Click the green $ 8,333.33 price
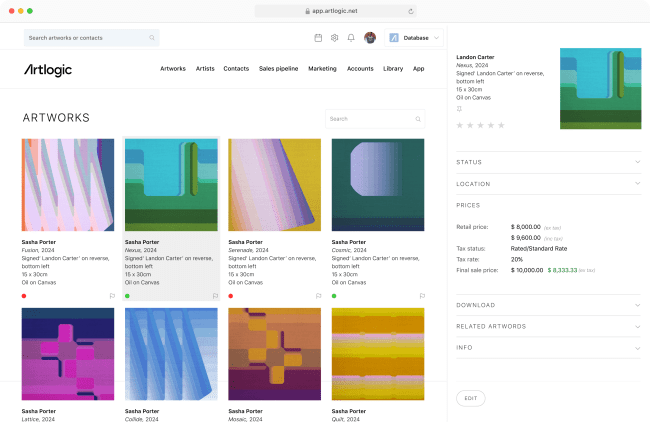This screenshot has width=650, height=422. coord(562,270)
